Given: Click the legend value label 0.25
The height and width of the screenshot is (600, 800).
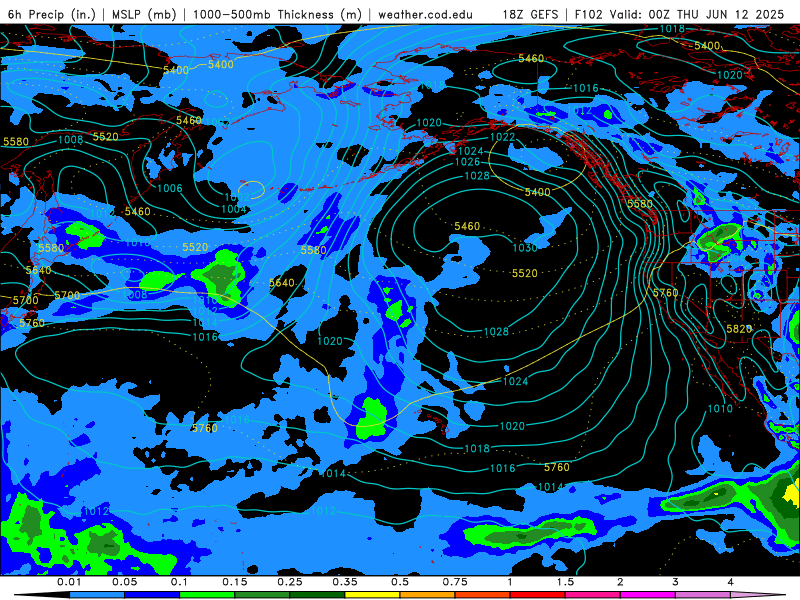Looking at the screenshot, I should (290, 582).
